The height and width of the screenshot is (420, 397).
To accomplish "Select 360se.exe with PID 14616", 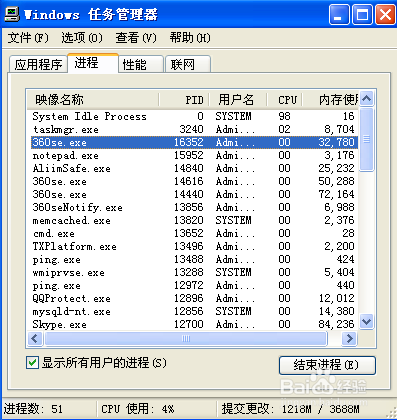I will click(193, 181).
